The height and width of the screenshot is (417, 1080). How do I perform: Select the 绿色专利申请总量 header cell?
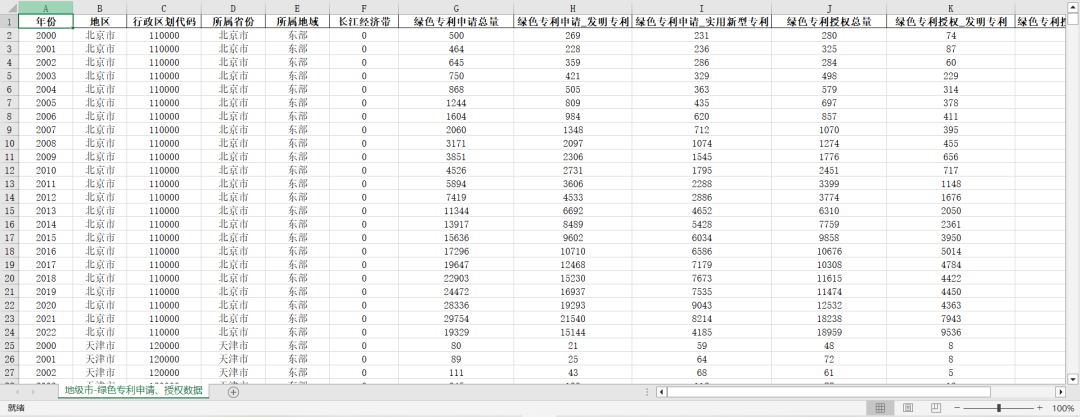pos(456,21)
